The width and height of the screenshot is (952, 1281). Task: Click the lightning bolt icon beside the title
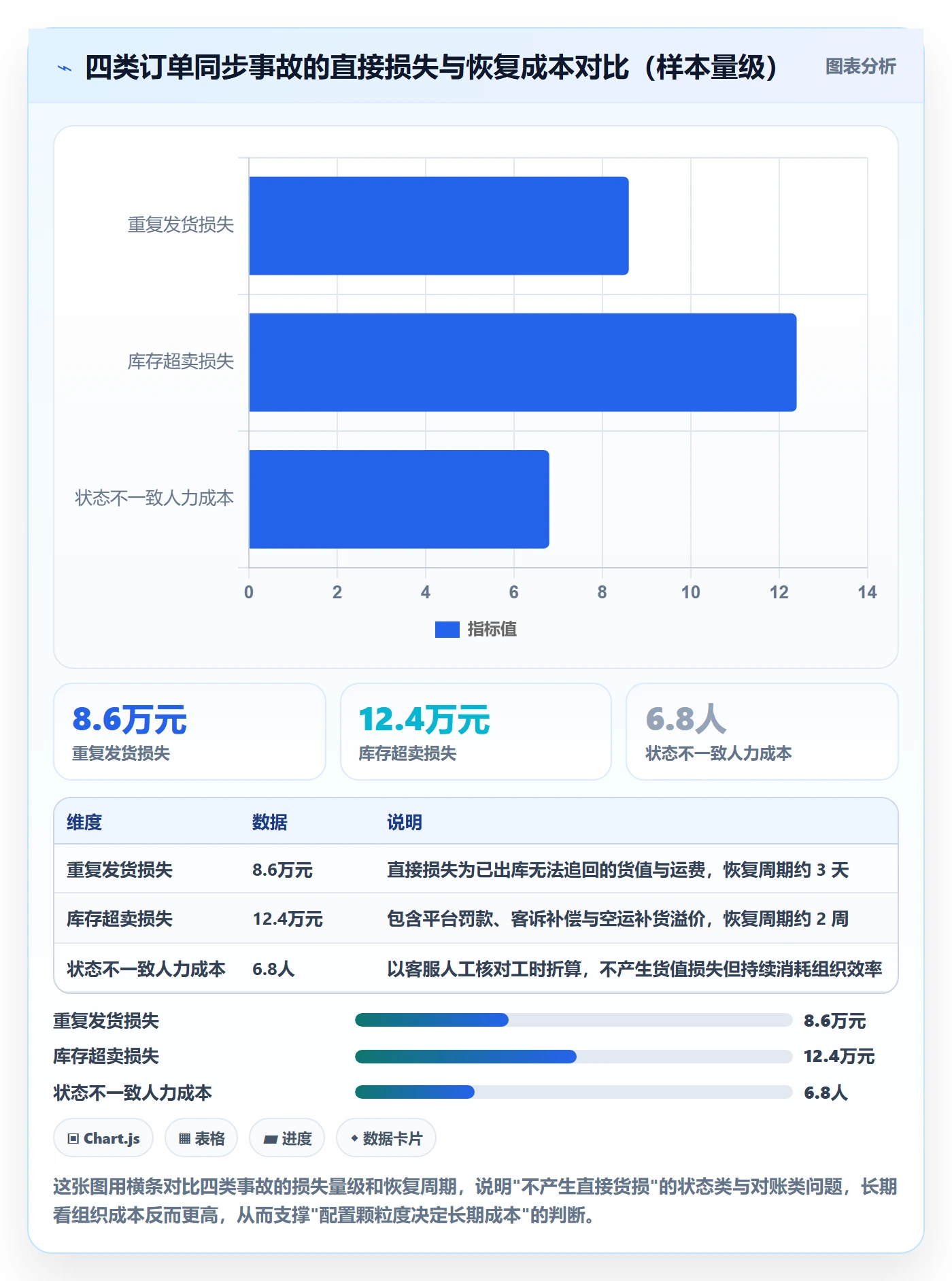(x=65, y=67)
